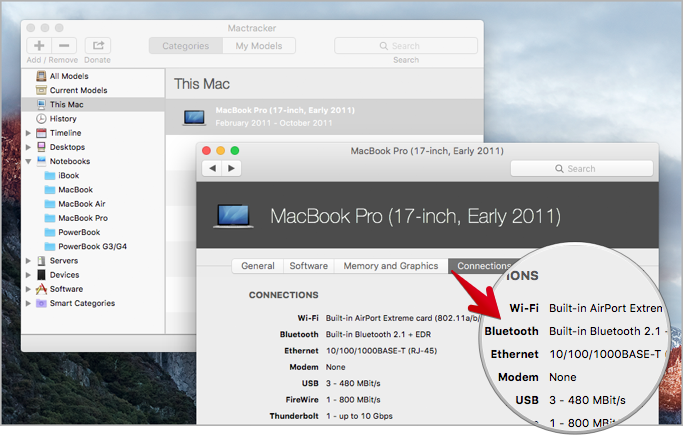The height and width of the screenshot is (435, 683).
Task: Select the All Models icon in sidebar
Action: coord(41,76)
